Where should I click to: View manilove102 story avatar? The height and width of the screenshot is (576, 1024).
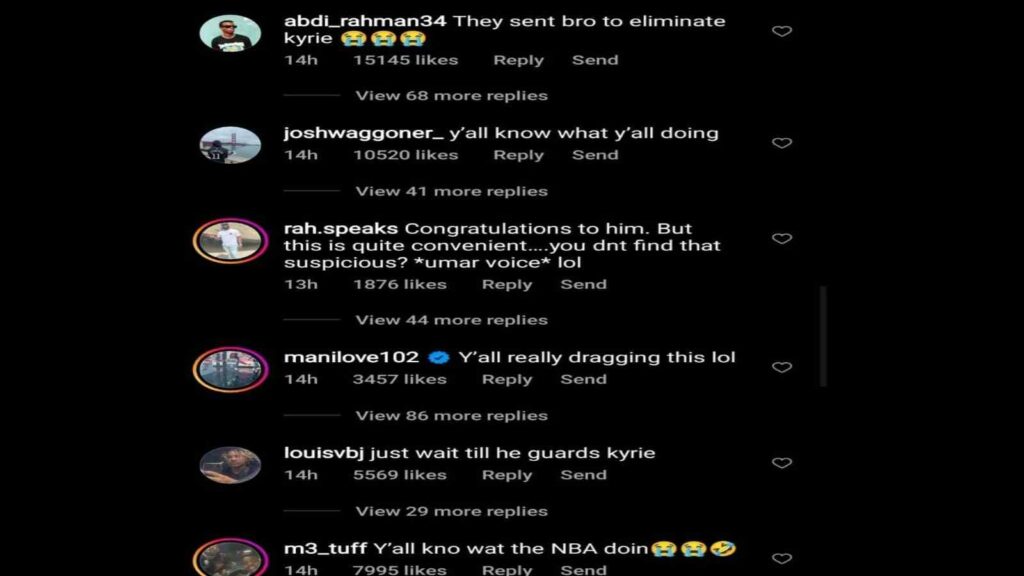click(230, 370)
